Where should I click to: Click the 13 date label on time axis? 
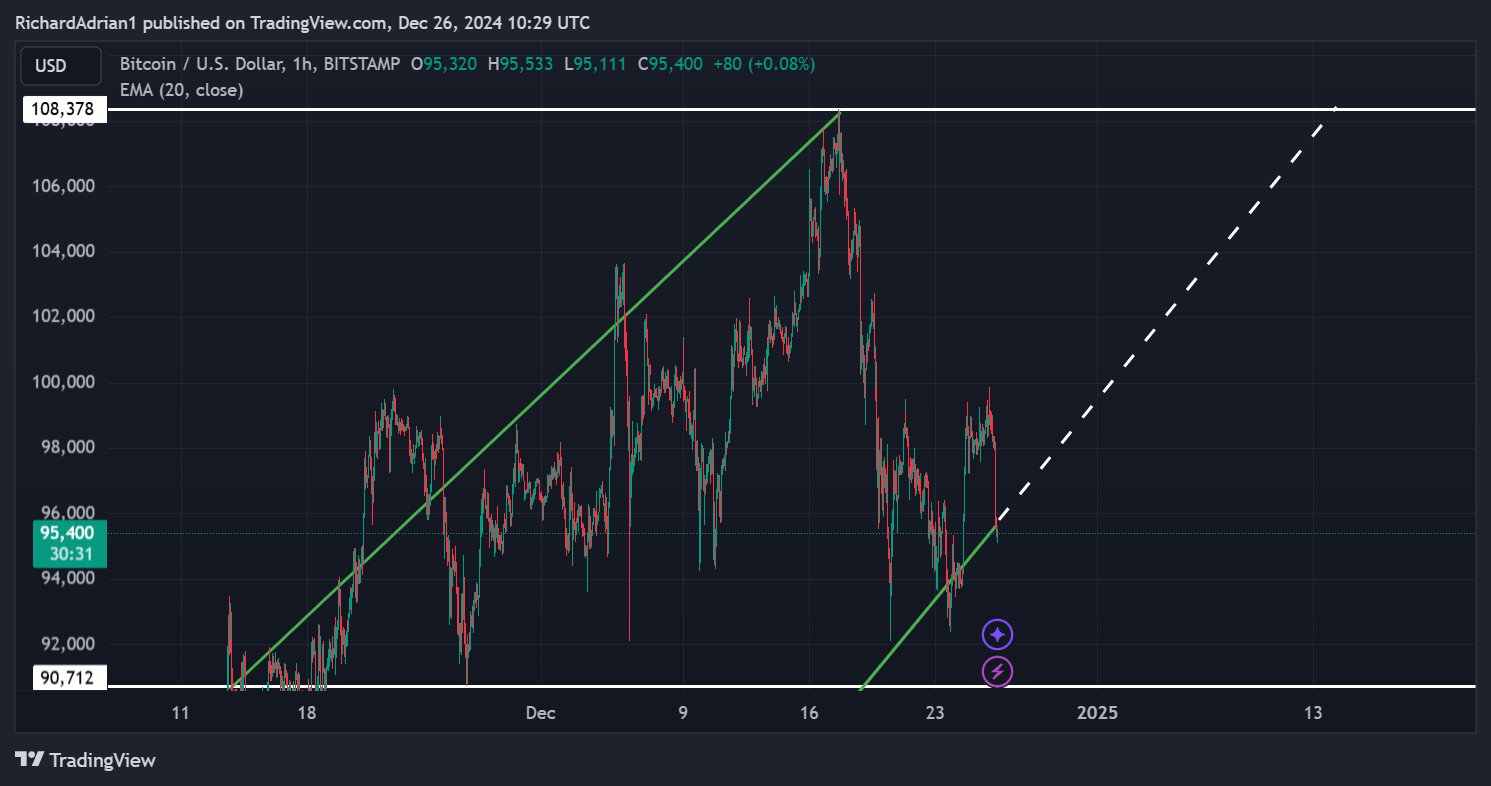1313,713
